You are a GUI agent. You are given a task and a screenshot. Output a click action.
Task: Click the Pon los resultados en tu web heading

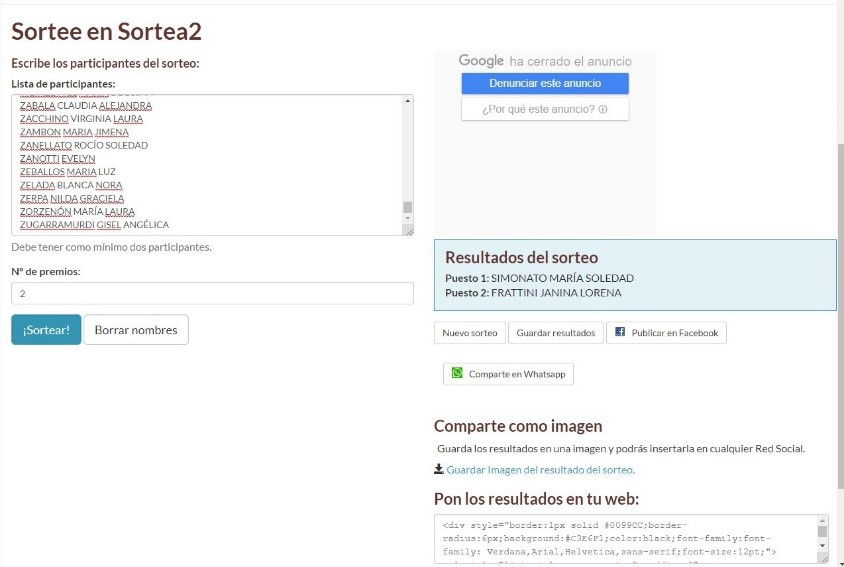point(536,499)
